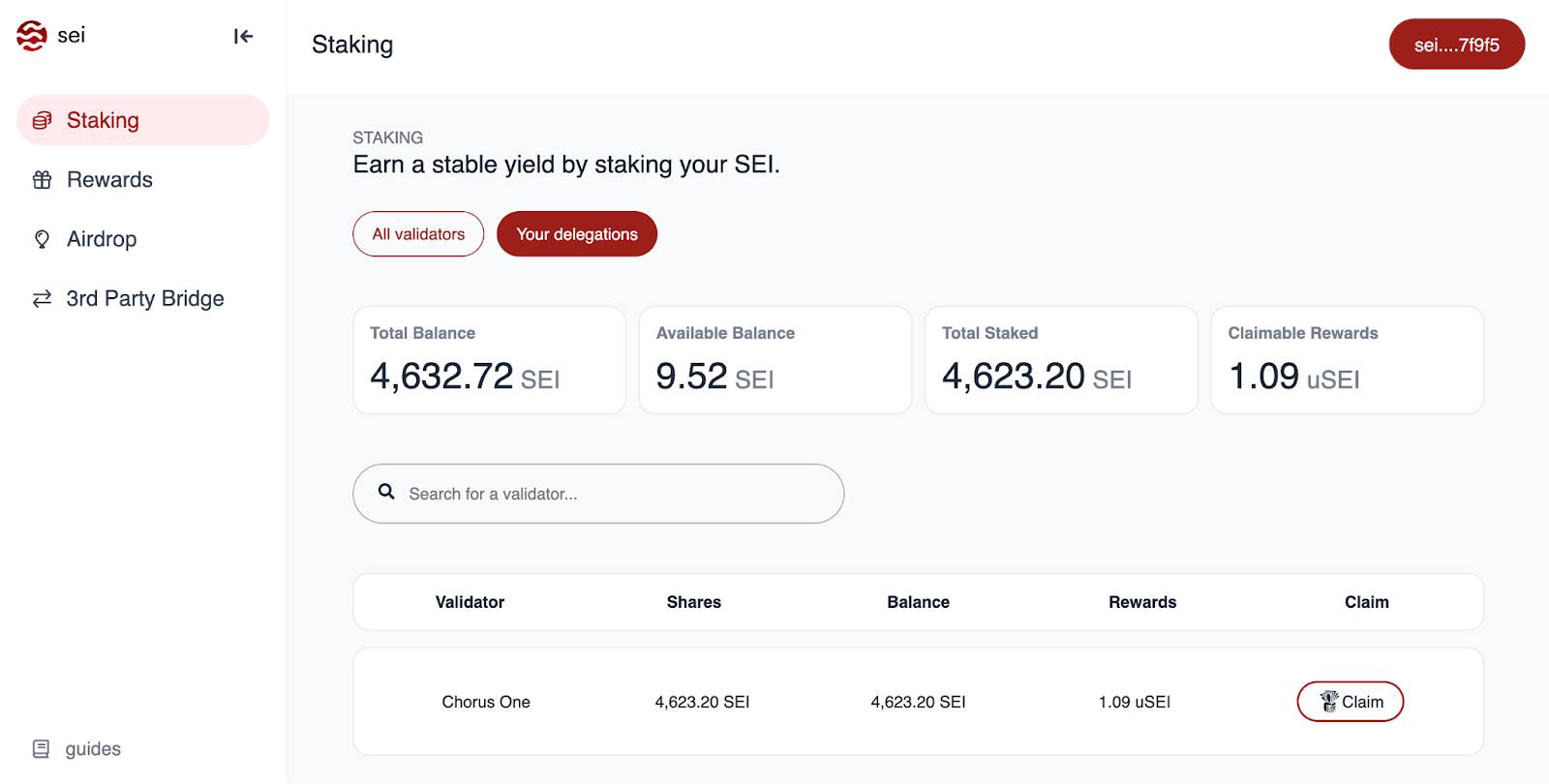The image size is (1549, 784).
Task: Collapse the sidebar with the arrow icon
Action: pyautogui.click(x=243, y=37)
